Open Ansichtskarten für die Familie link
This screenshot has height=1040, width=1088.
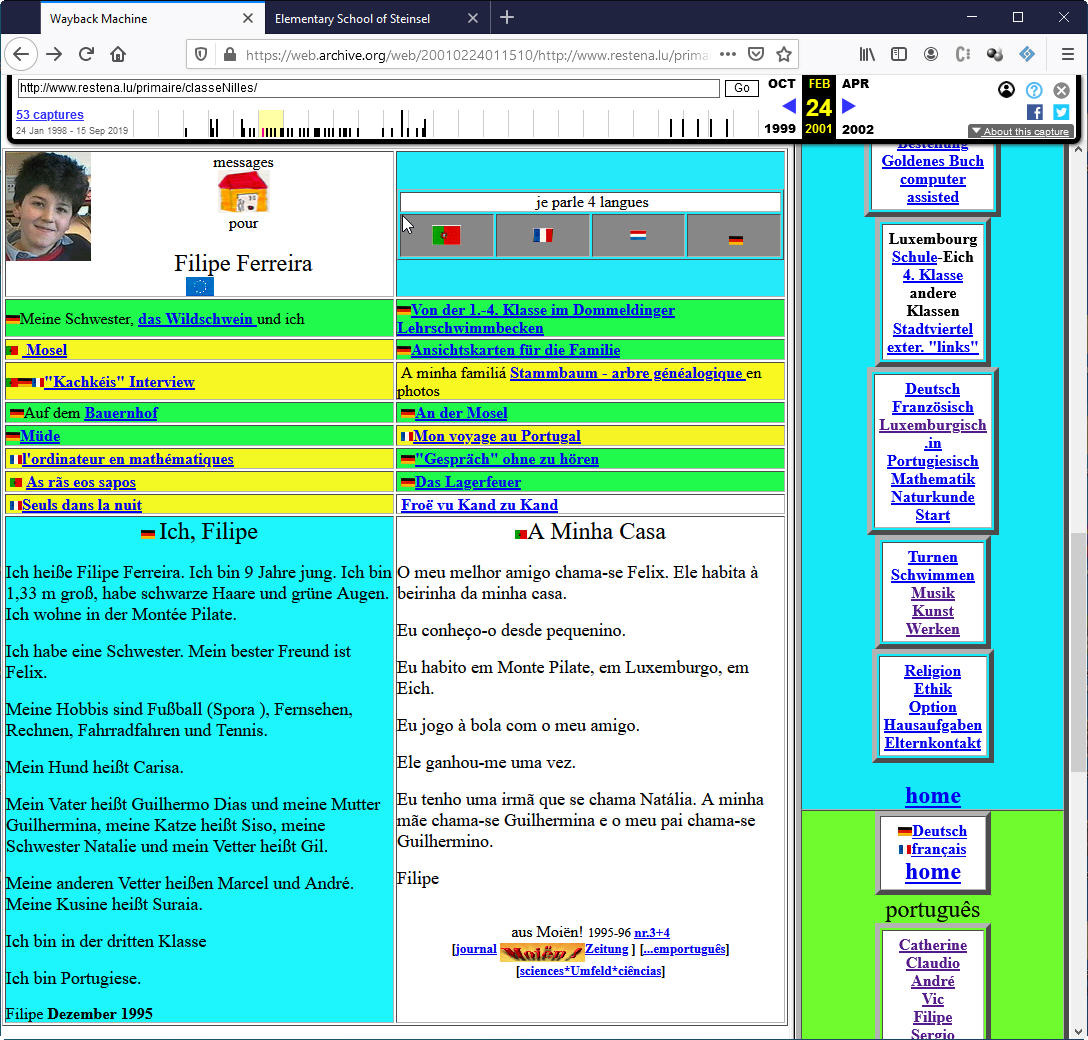[x=516, y=350]
